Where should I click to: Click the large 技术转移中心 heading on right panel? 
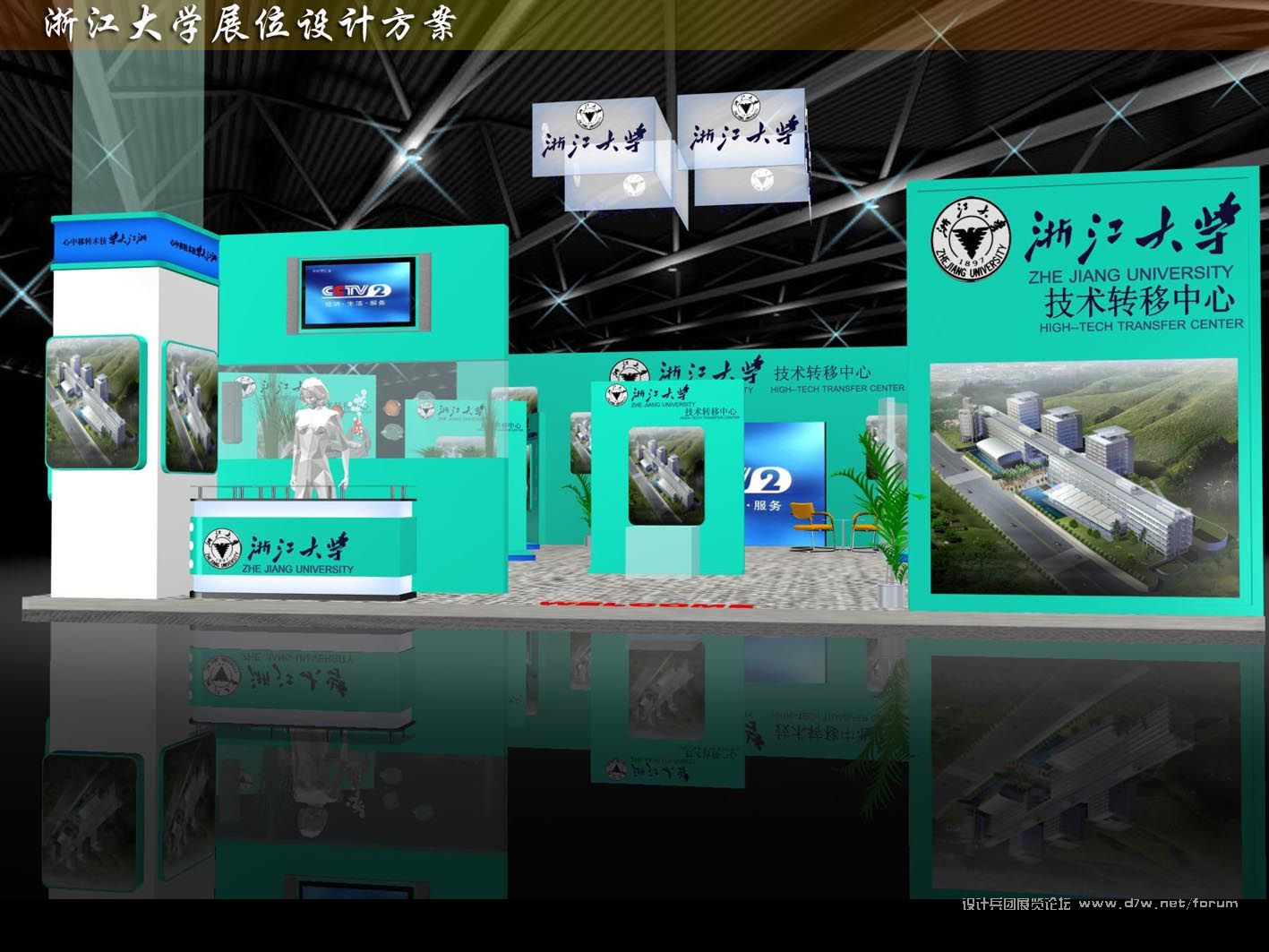tap(1139, 301)
